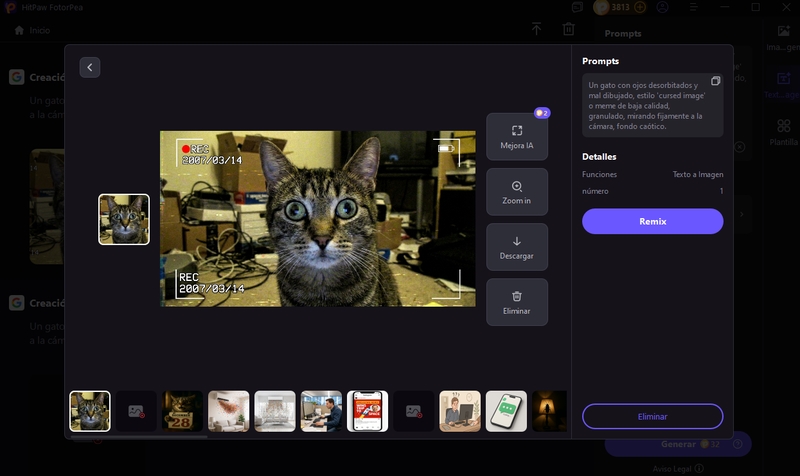
Task: Copy the prompt text using the copy icon
Action: click(715, 81)
